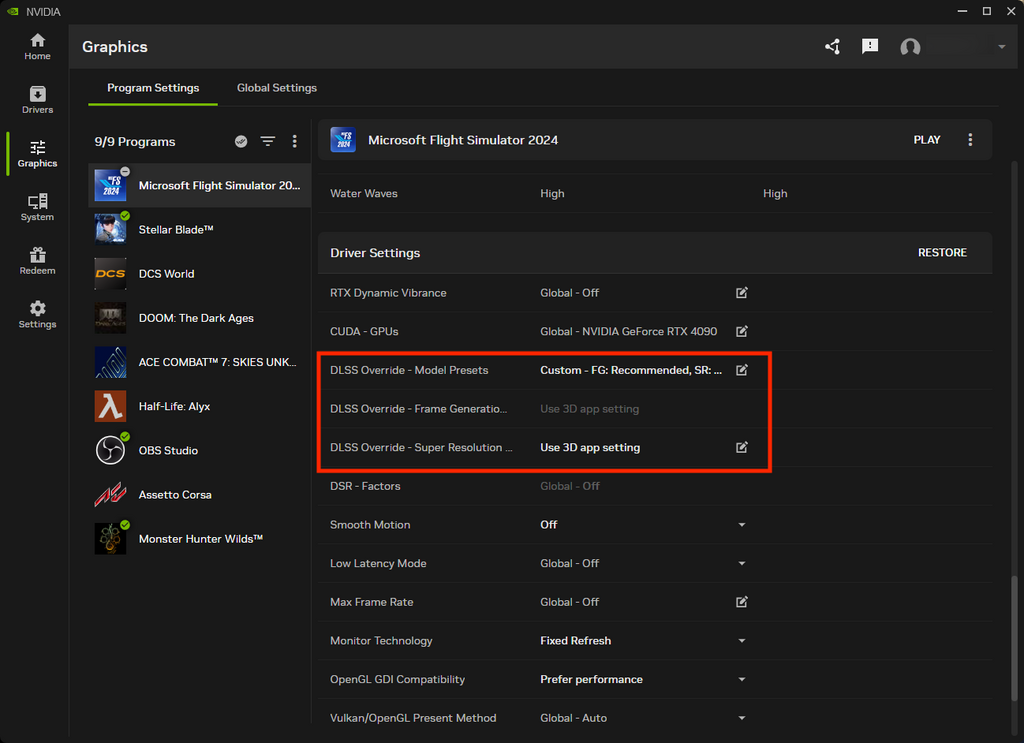The height and width of the screenshot is (743, 1024).
Task: Open Settings gear in left sidebar
Action: pyautogui.click(x=37, y=315)
